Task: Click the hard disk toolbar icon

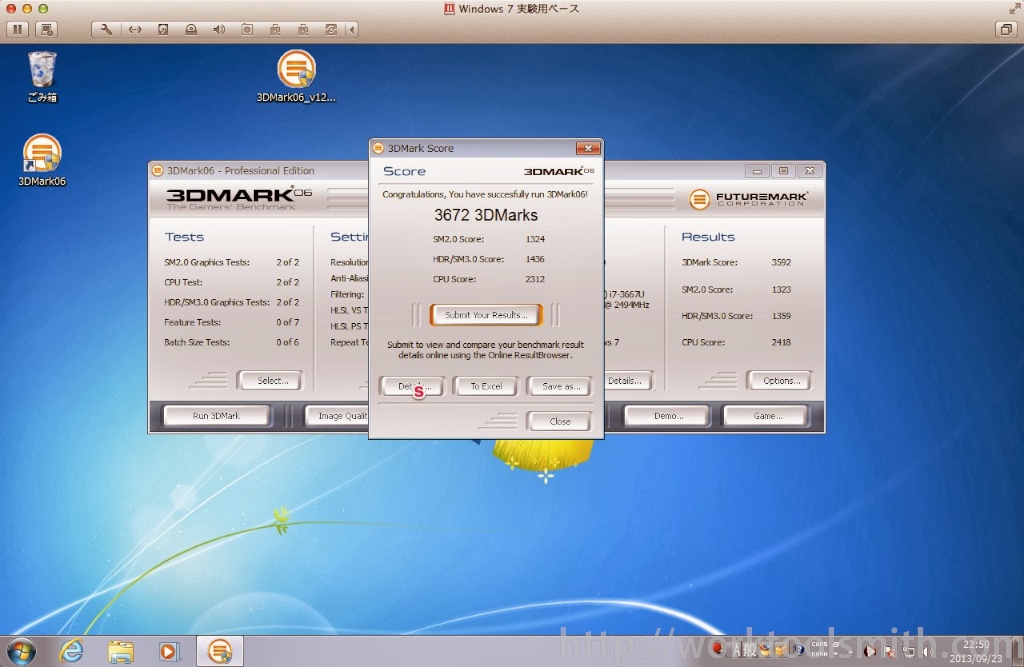Action: pos(163,29)
